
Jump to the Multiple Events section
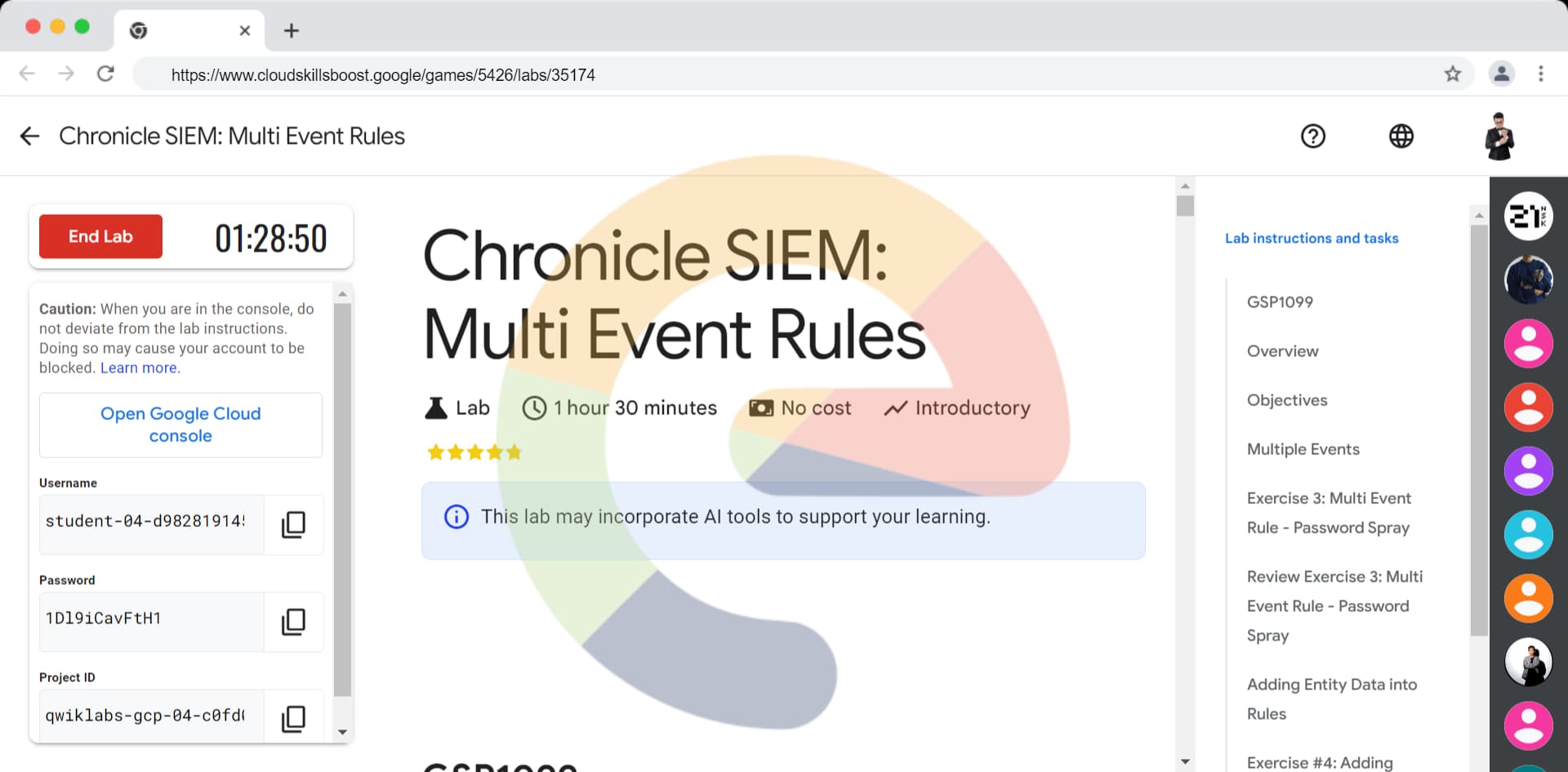tap(1303, 449)
